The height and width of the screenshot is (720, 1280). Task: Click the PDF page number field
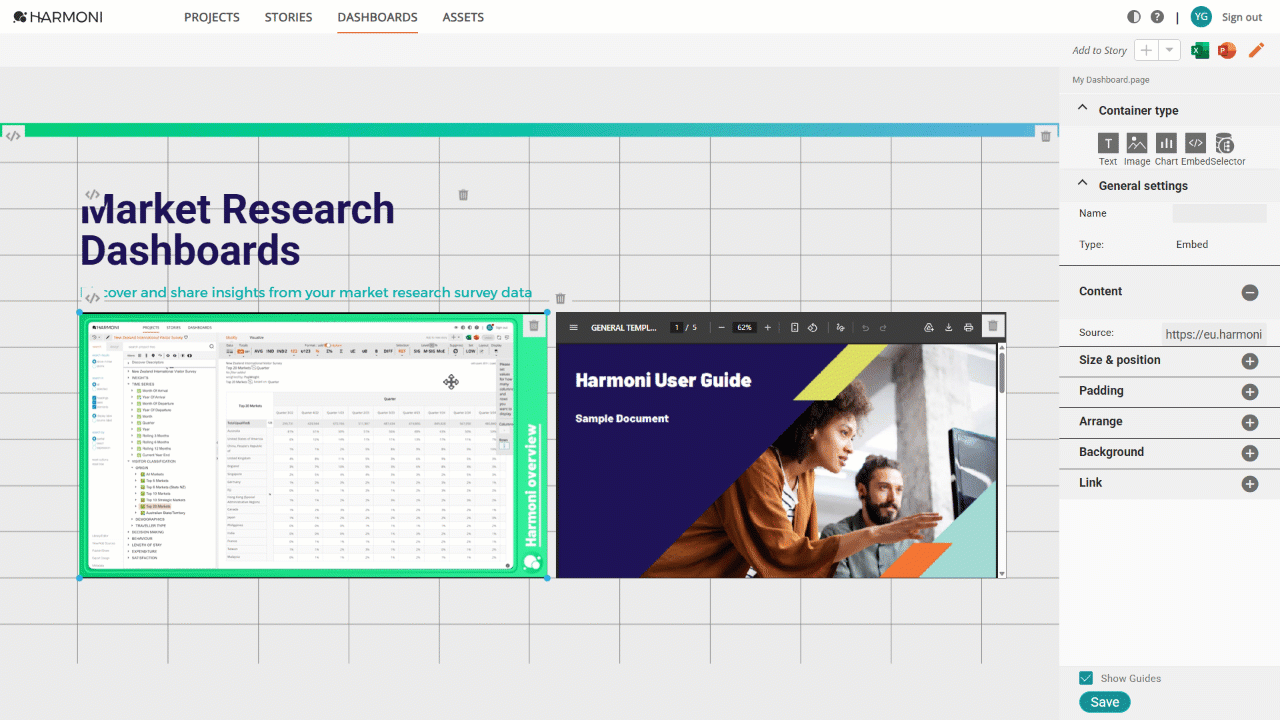pyautogui.click(x=676, y=327)
